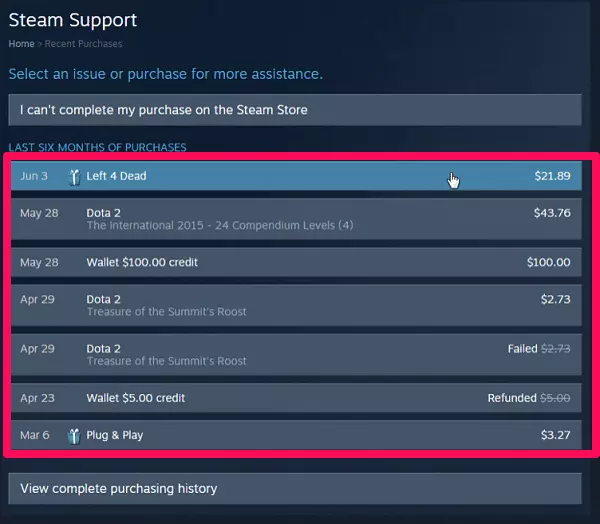This screenshot has height=524, width=600.
Task: Click The International 2015 Compendium subtitle
Action: coord(220,225)
